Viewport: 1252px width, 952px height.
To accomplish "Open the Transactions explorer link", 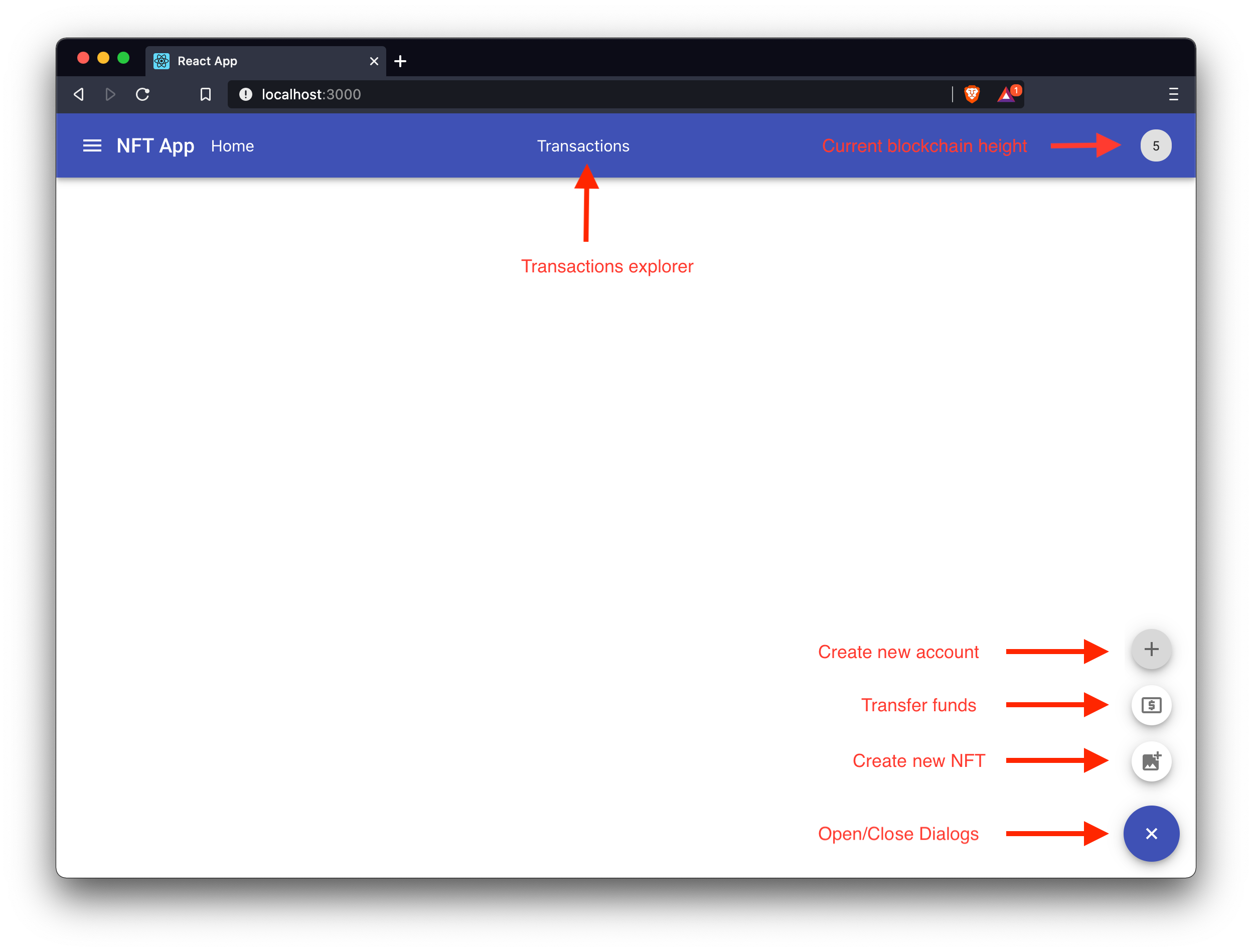I will pos(583,145).
